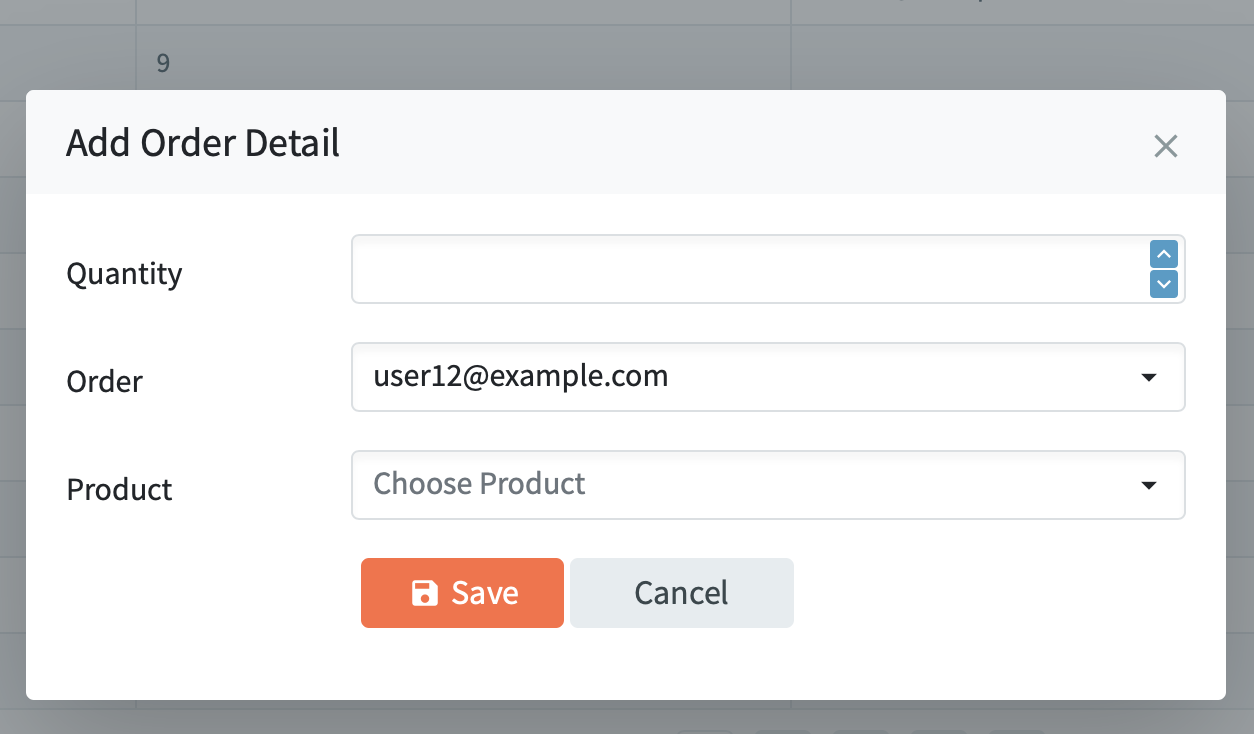
Task: Click the Save button
Action: pyautogui.click(x=462, y=593)
